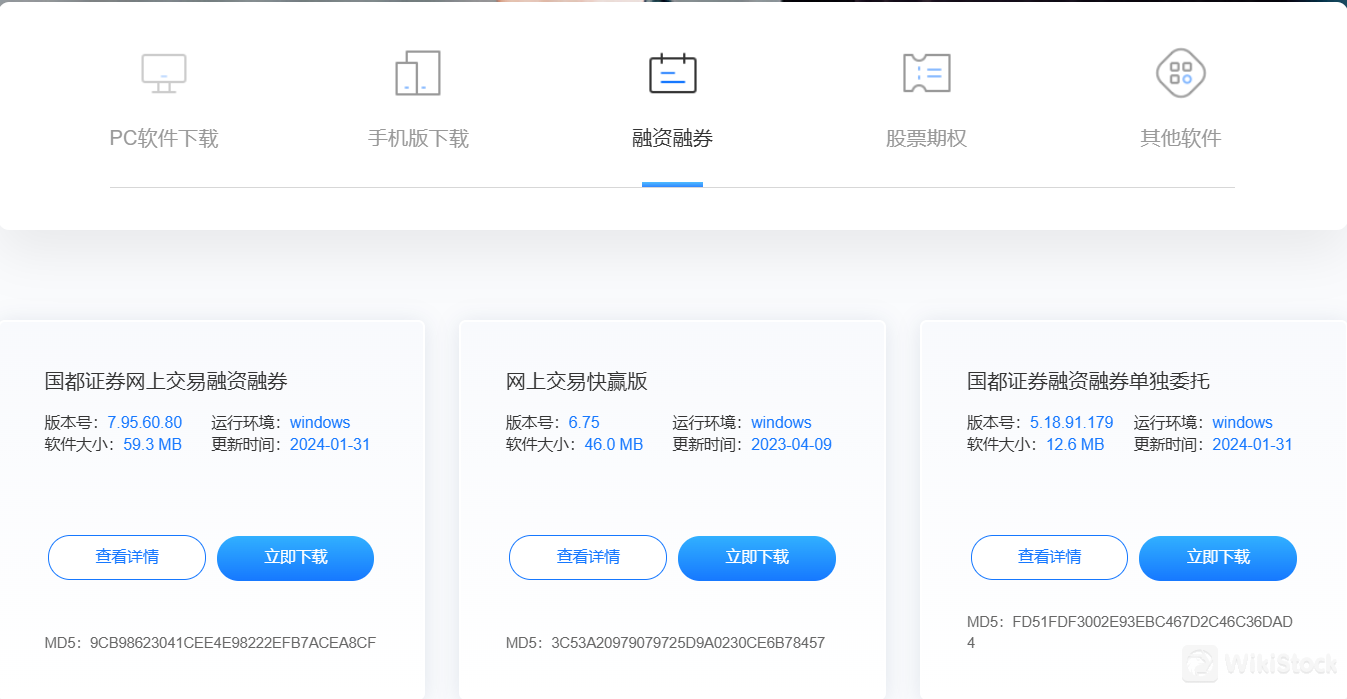Click software size 12.6 MB
Screen dimensions: 1347x699
1075,444
